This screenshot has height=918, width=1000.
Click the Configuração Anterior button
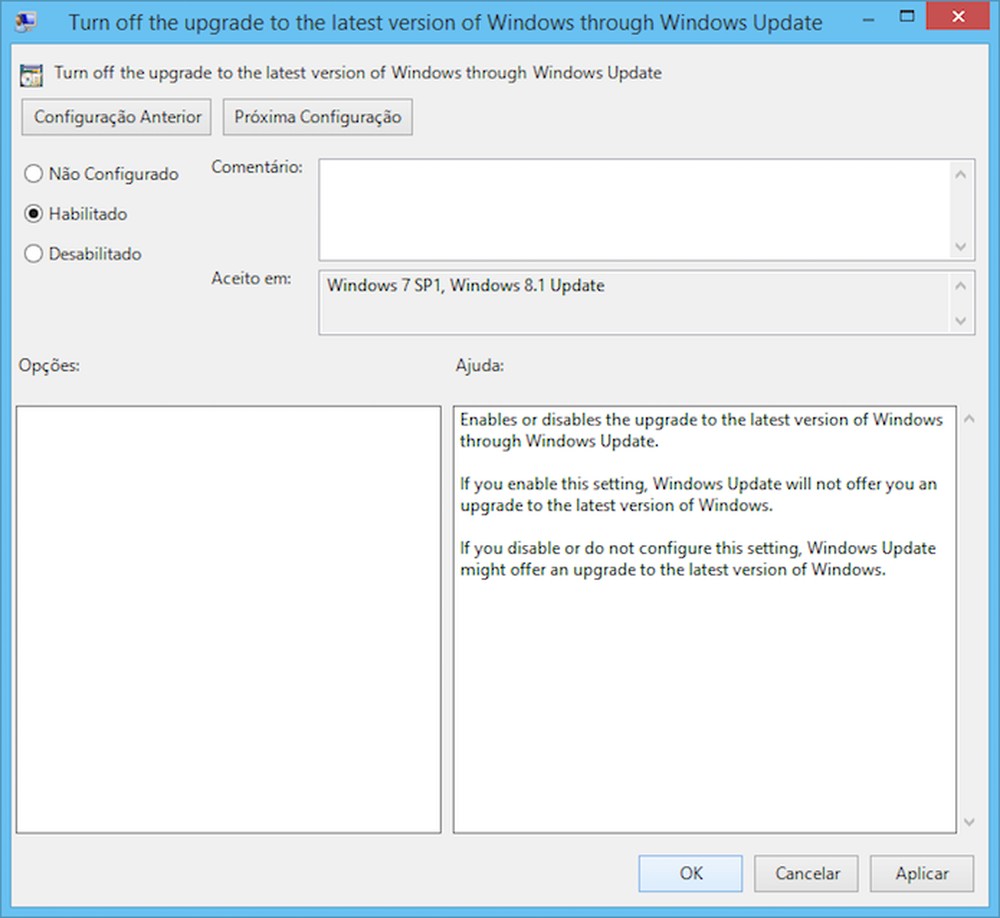coord(116,117)
